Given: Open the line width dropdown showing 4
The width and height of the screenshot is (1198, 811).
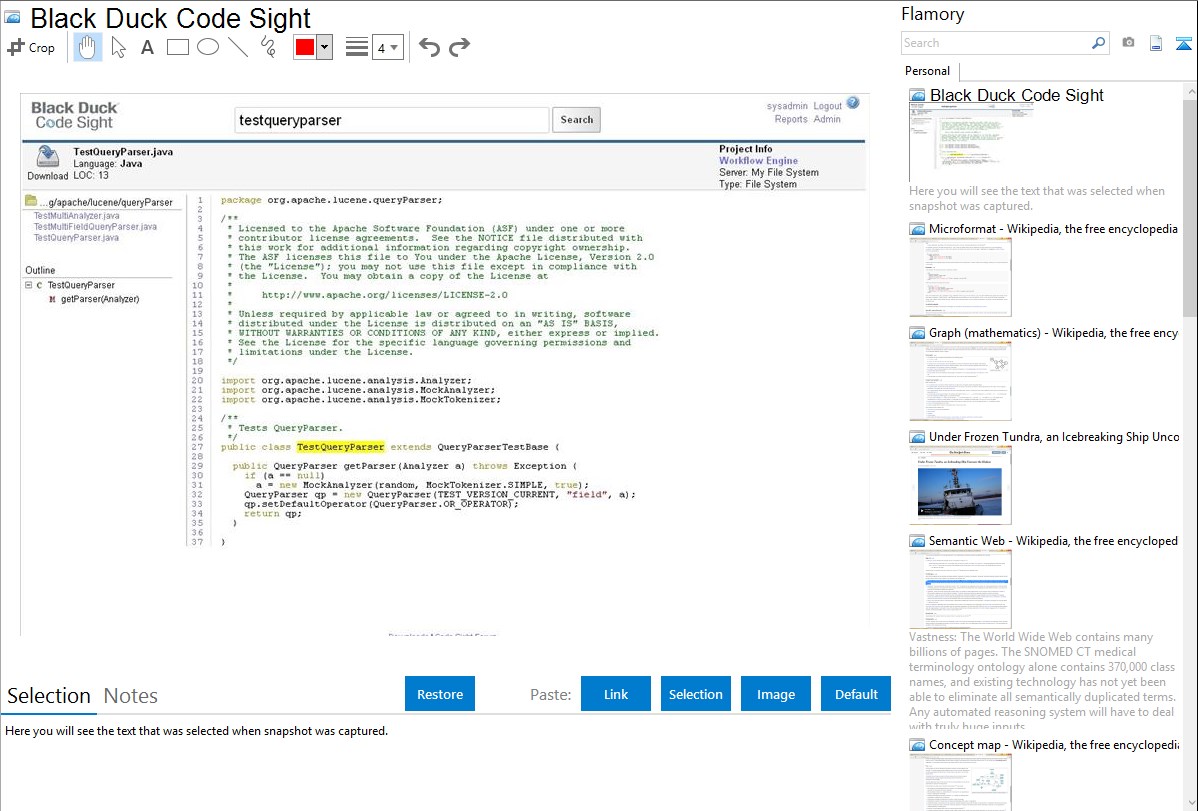Looking at the screenshot, I should 387,47.
